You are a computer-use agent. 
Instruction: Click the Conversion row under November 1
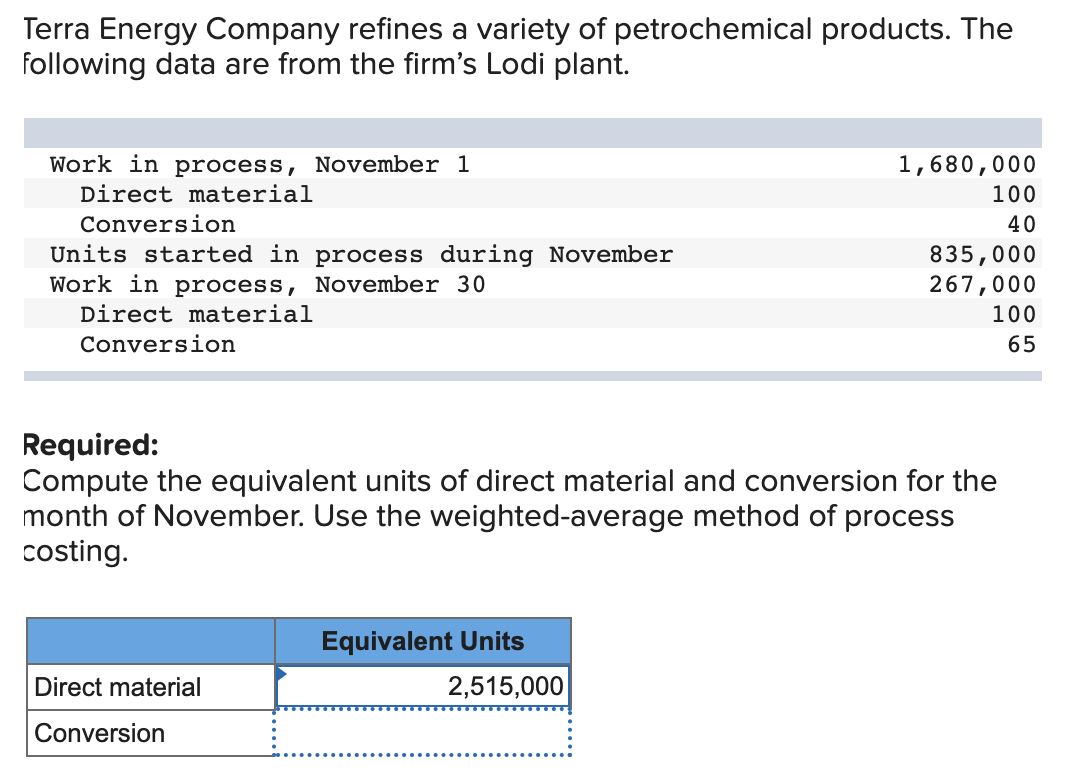tap(532, 225)
